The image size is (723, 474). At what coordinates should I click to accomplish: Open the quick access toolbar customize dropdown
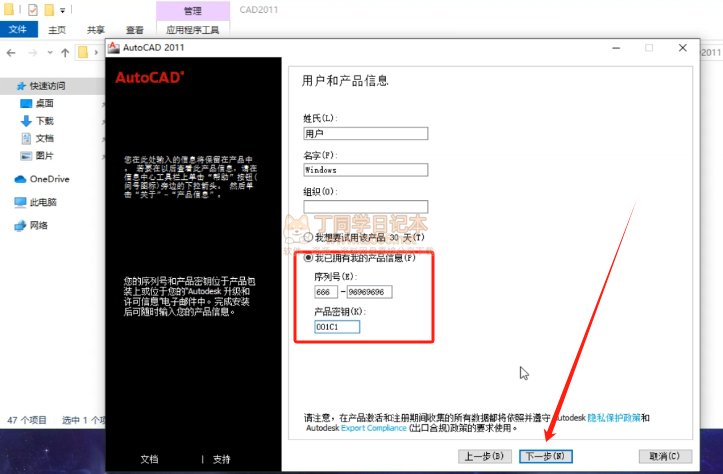point(63,10)
